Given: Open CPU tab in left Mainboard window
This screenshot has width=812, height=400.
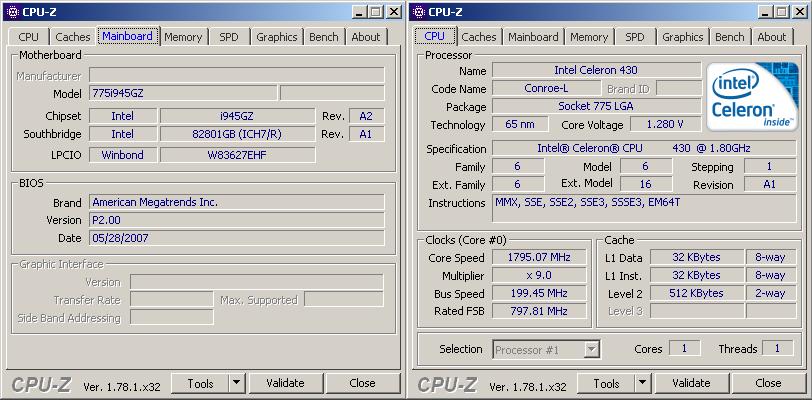Looking at the screenshot, I should (28, 37).
